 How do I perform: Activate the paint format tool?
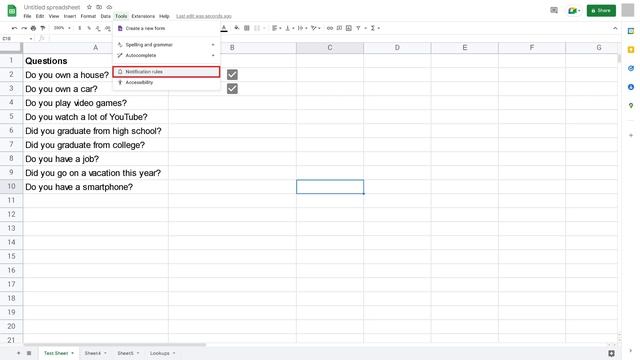(43, 28)
